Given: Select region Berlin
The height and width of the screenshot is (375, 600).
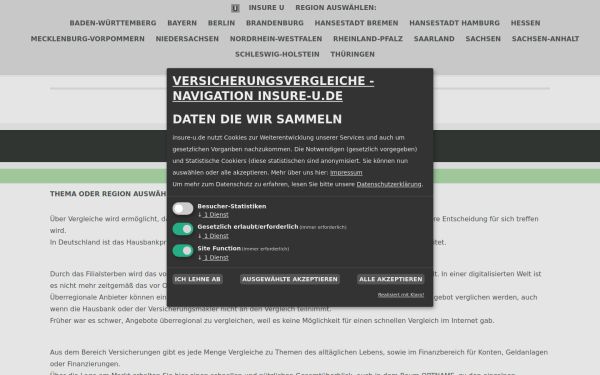Looking at the screenshot, I should click(222, 23).
